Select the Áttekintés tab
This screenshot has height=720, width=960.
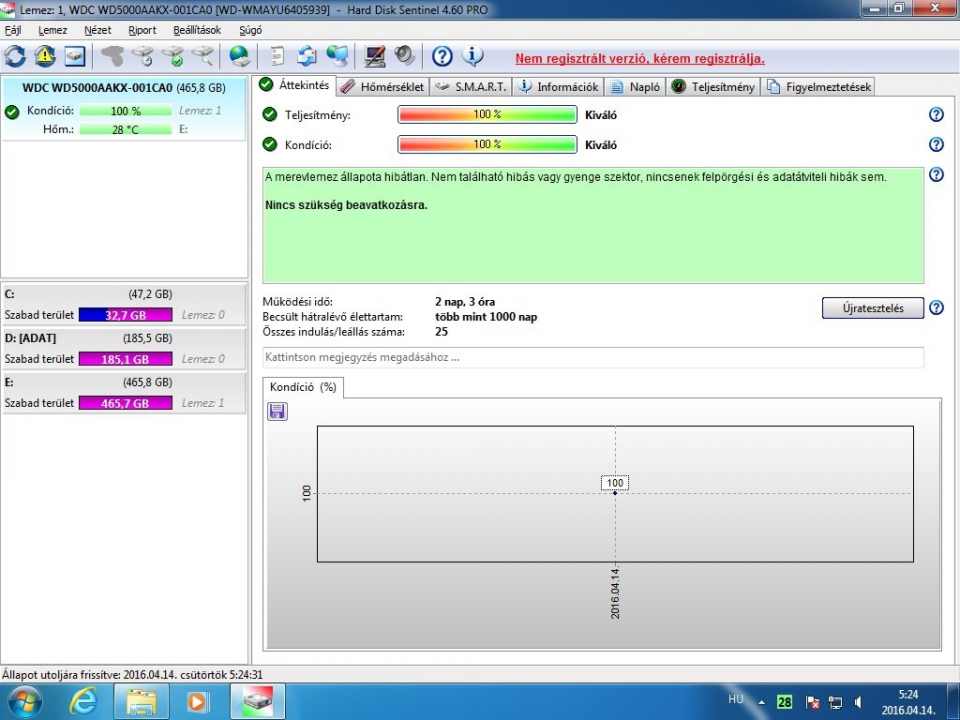294,85
